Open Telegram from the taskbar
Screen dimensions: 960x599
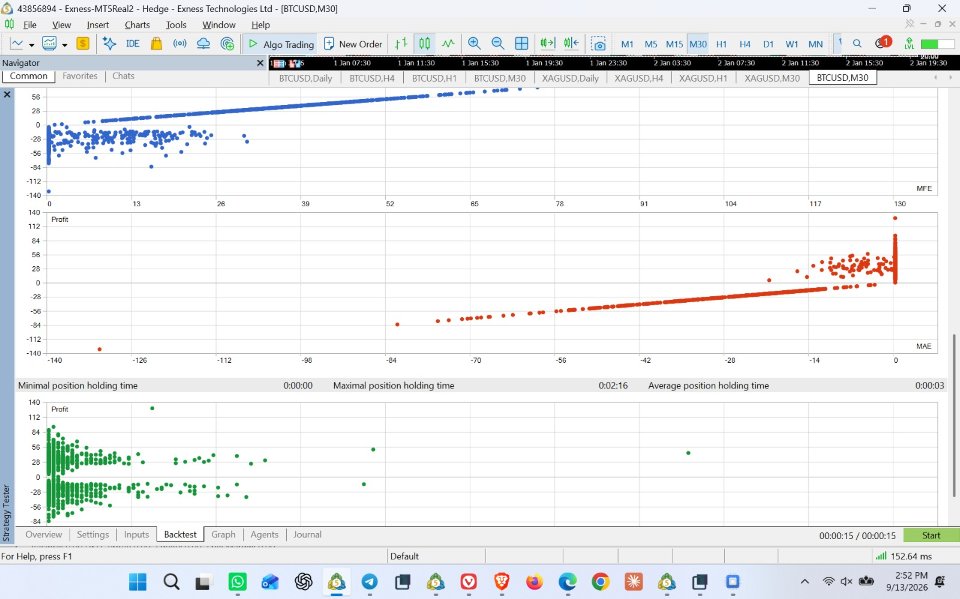(x=369, y=581)
